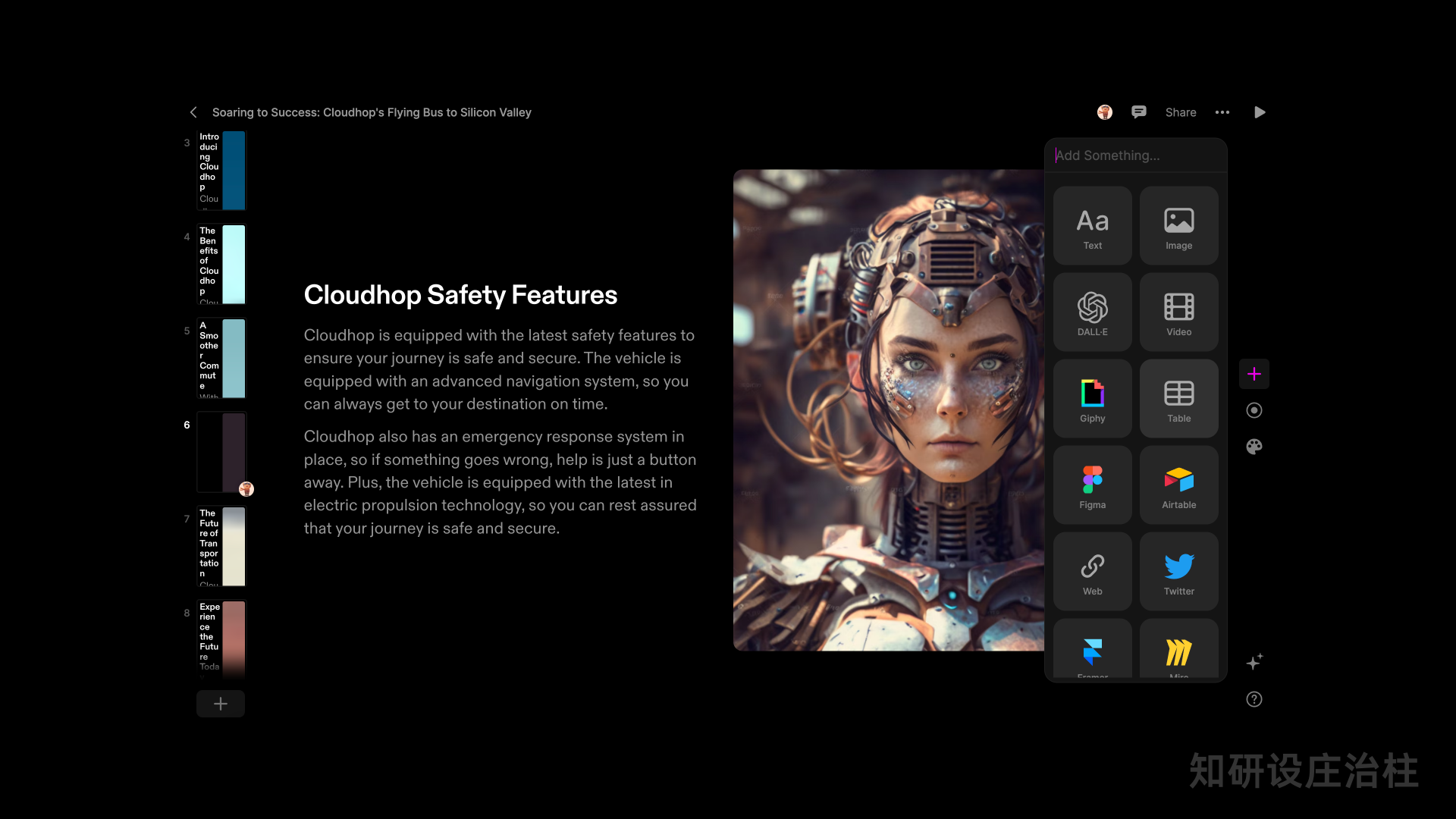Image resolution: width=1456 pixels, height=819 pixels.
Task: Open the theme palette panel
Action: [1254, 447]
